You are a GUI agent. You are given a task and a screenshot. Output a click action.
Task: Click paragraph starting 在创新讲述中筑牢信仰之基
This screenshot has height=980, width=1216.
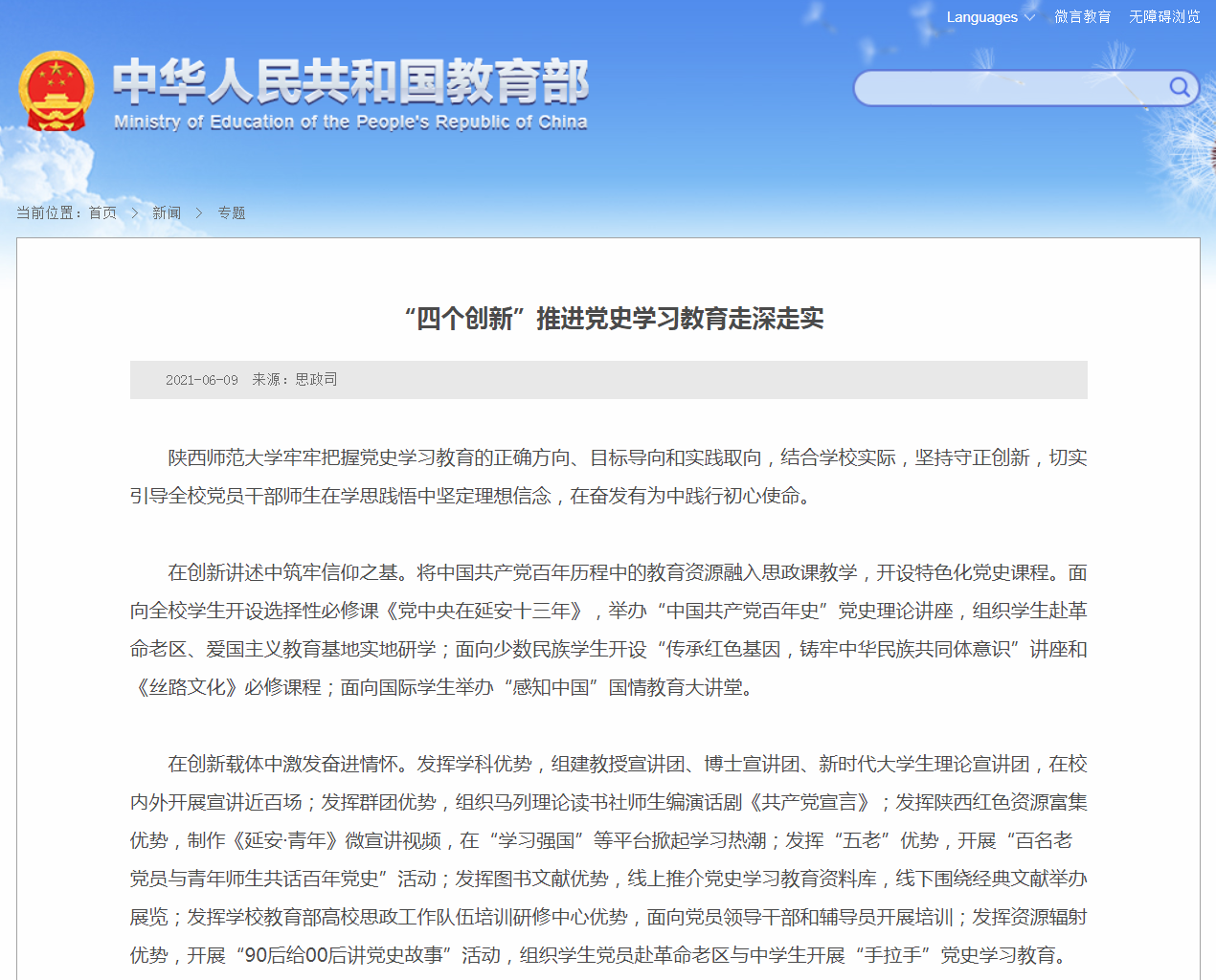click(608, 630)
